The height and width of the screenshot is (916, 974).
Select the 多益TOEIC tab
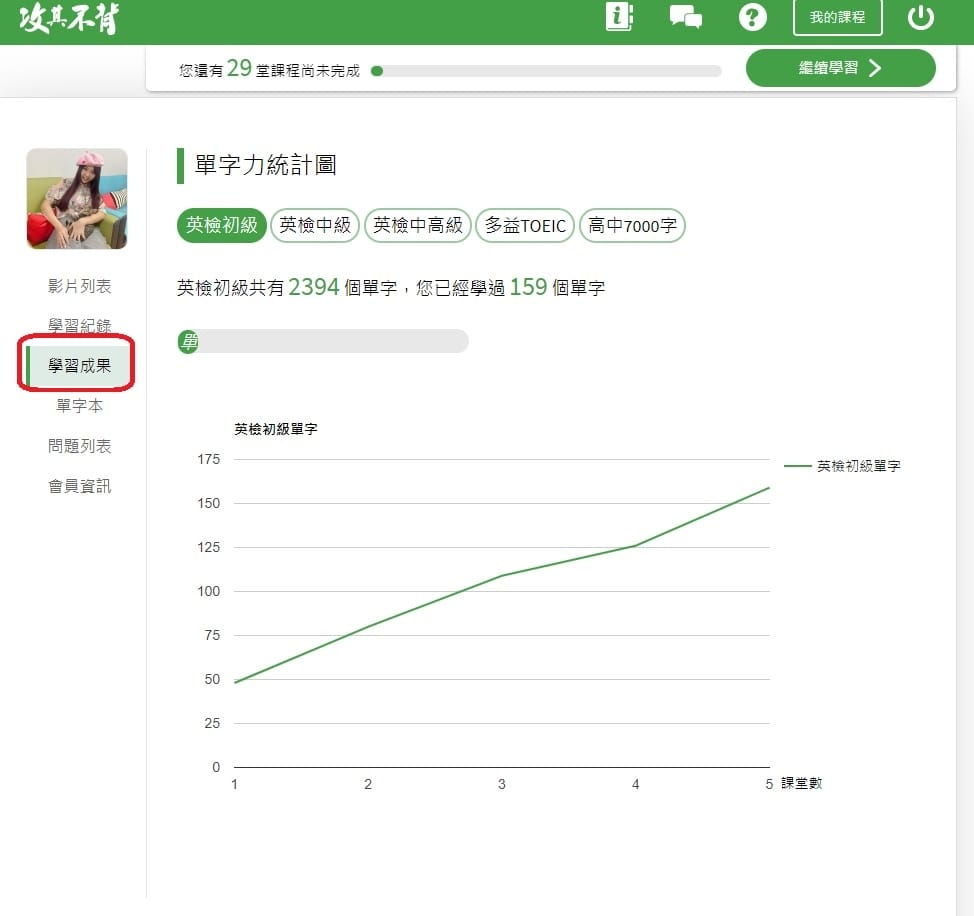coord(525,225)
